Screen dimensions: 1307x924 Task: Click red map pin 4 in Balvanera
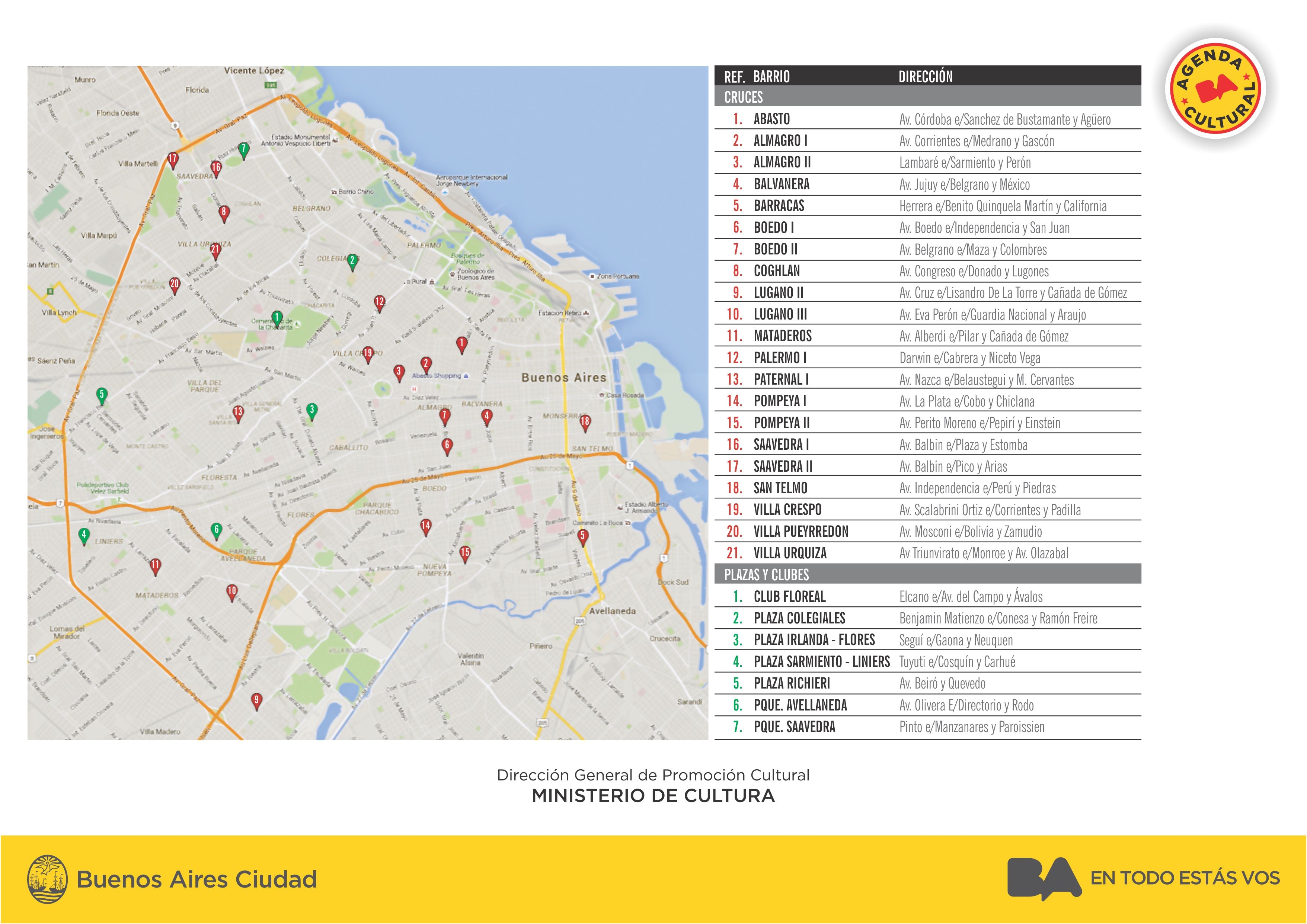click(486, 418)
